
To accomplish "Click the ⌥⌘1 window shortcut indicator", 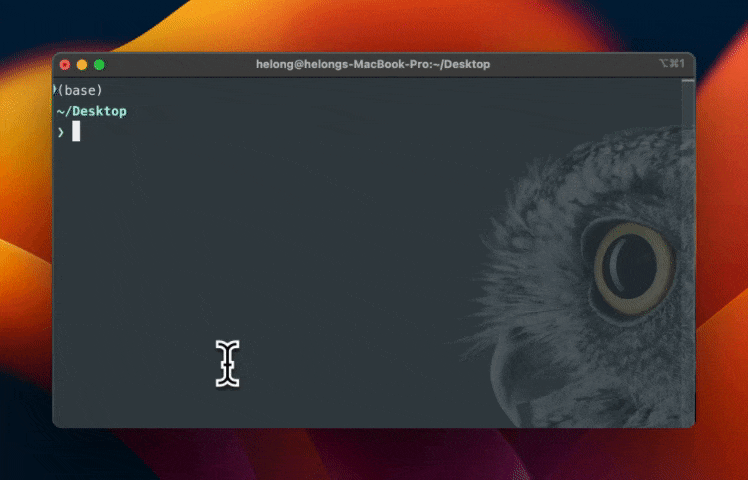I will (672, 64).
